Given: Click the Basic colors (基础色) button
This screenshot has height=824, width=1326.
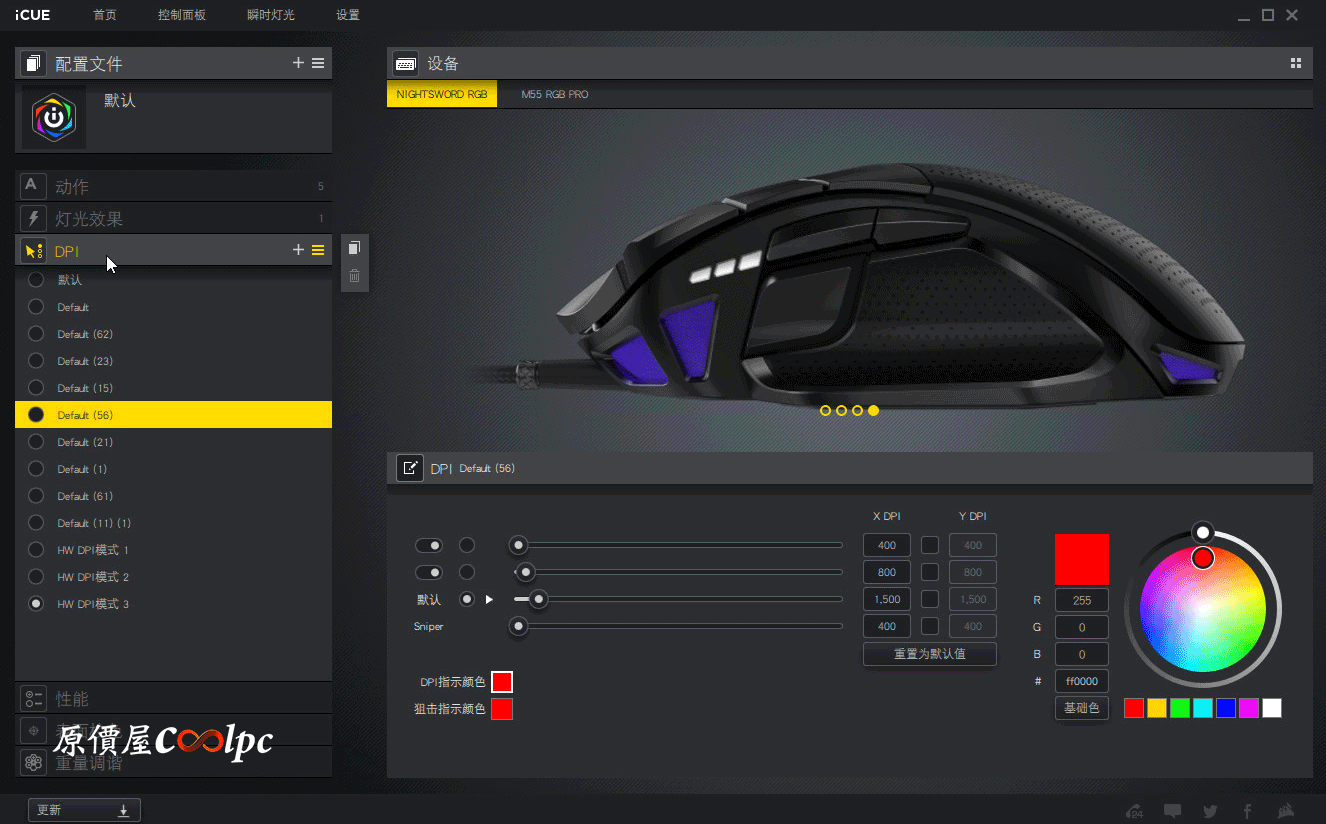Looking at the screenshot, I should coord(1082,708).
